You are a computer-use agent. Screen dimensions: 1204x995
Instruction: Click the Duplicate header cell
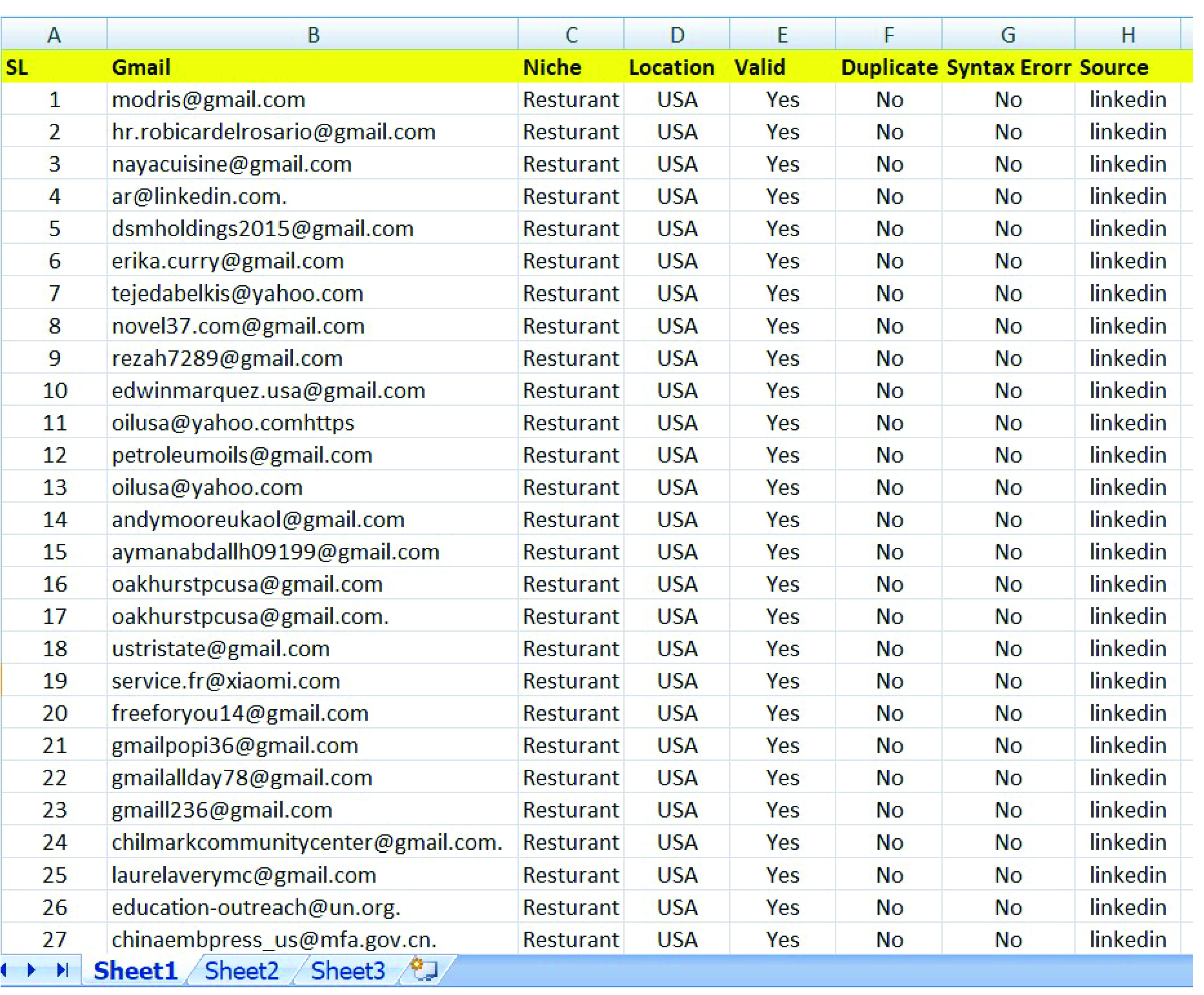pos(889,67)
